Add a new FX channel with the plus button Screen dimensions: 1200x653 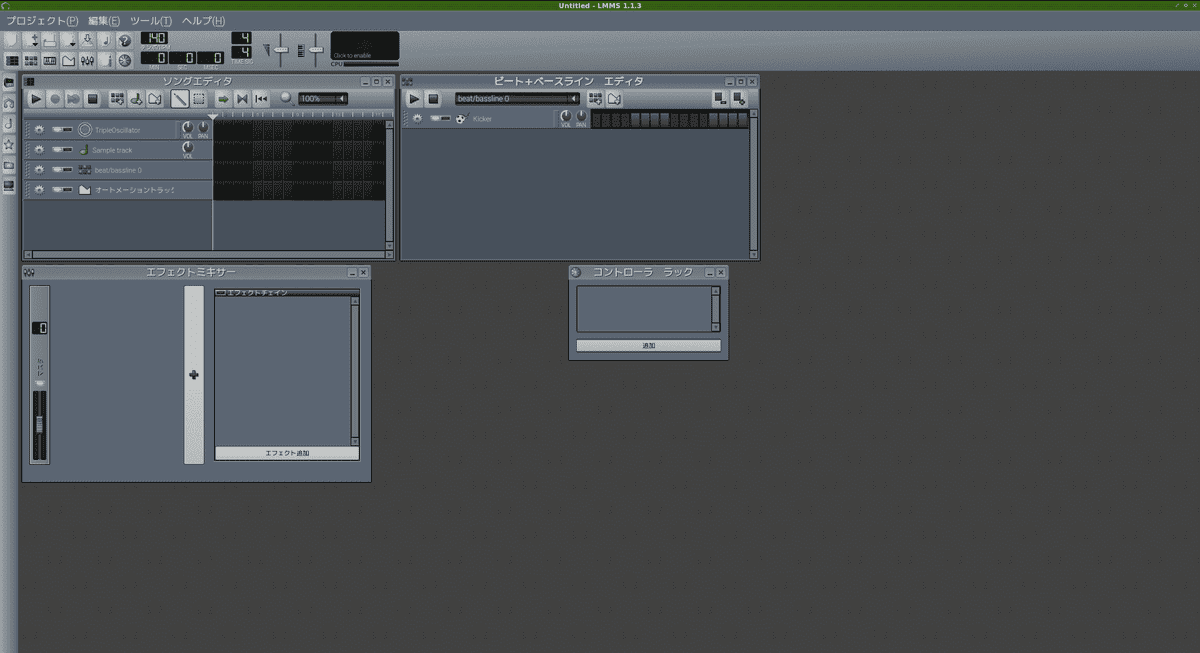pos(193,375)
